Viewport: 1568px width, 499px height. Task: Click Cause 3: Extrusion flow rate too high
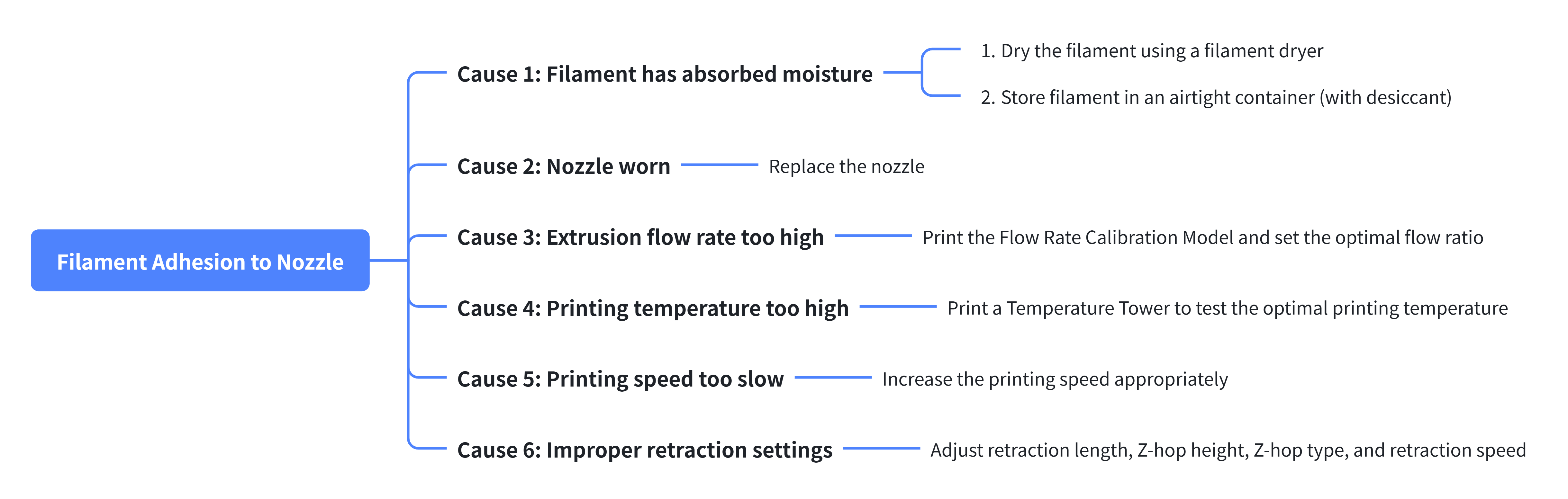coord(640,237)
